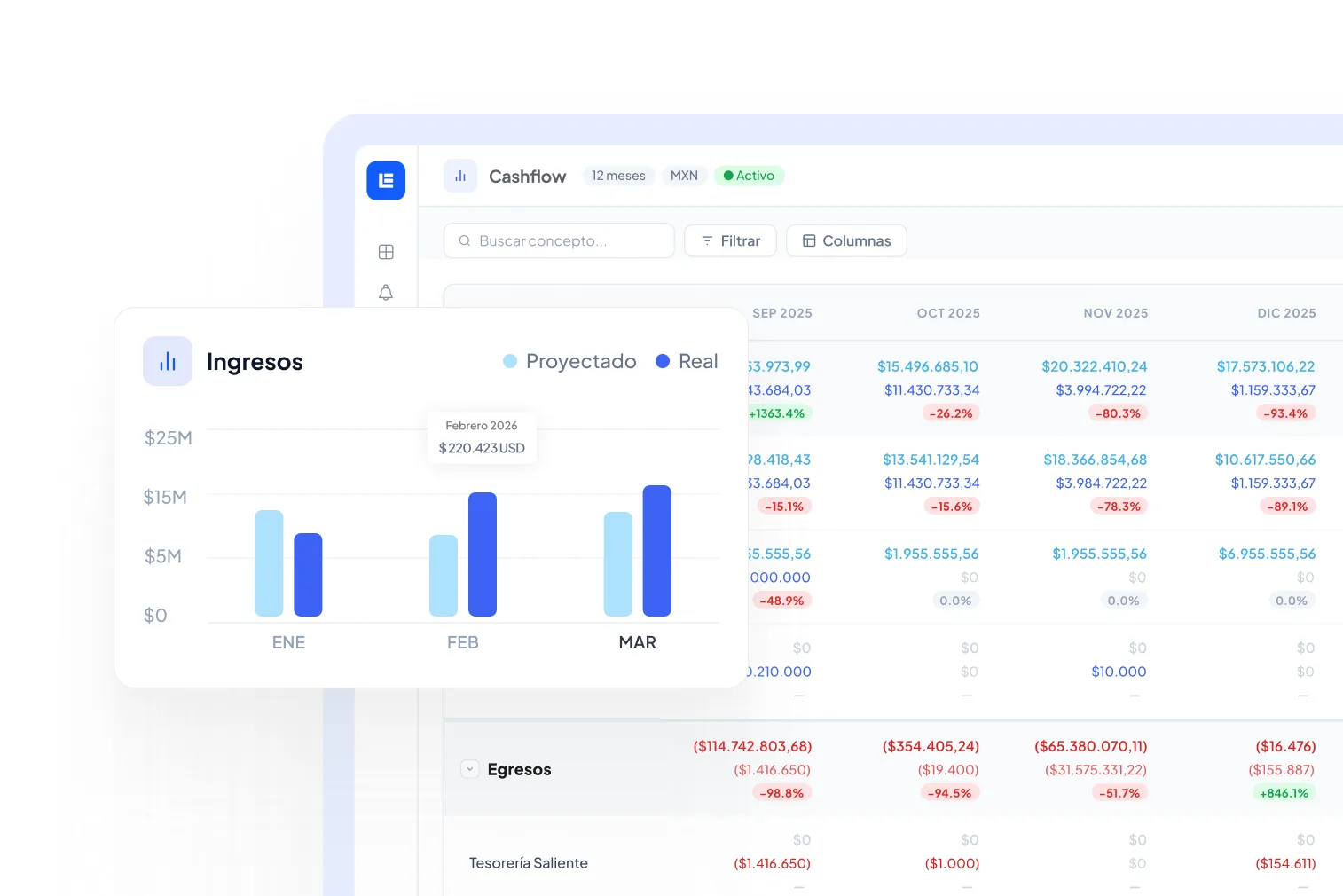The height and width of the screenshot is (896, 1343).
Task: Click the ENE projected light-blue bar
Action: [269, 563]
